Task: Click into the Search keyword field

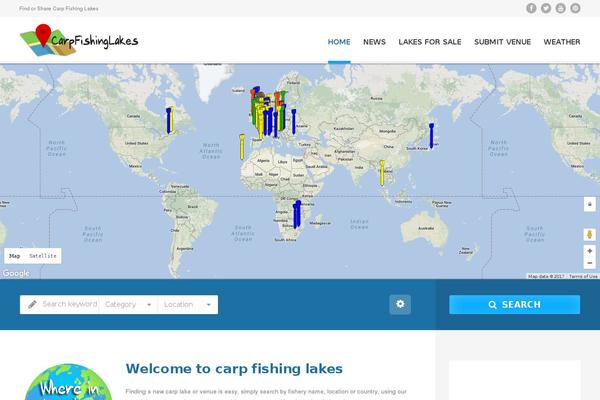Action: tap(69, 304)
